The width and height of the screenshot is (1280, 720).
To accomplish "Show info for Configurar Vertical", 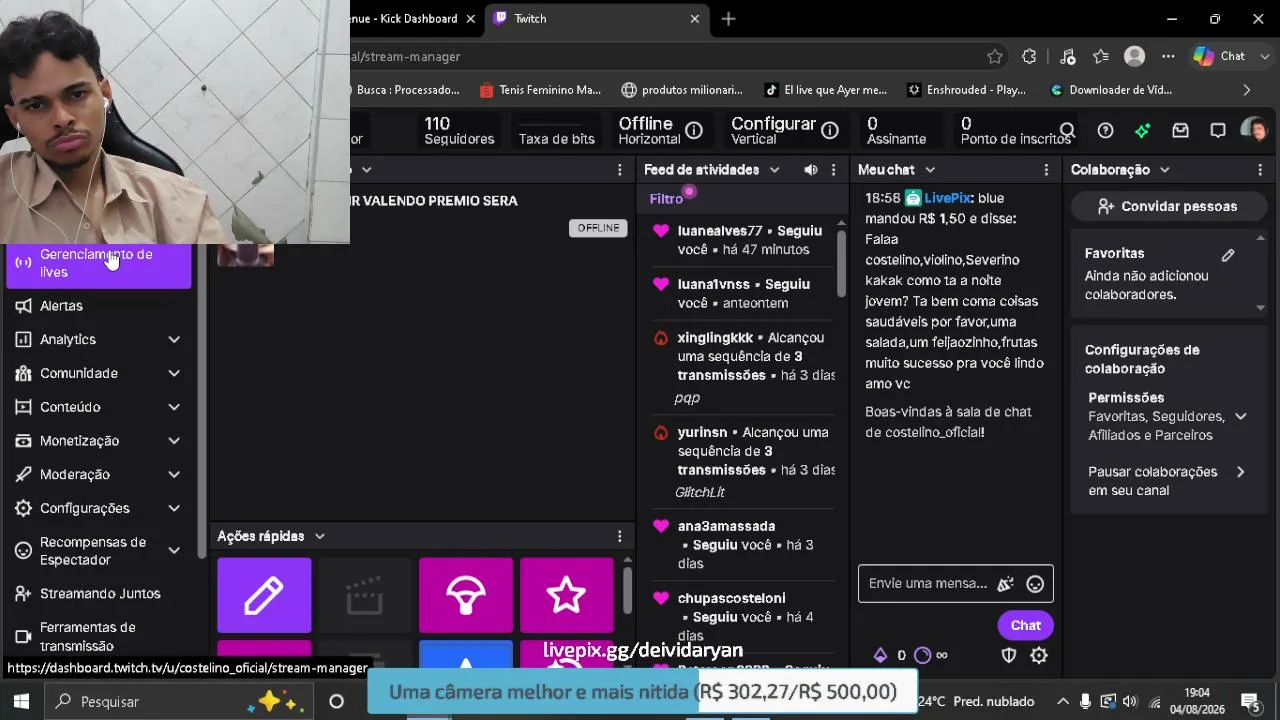I will click(x=829, y=130).
